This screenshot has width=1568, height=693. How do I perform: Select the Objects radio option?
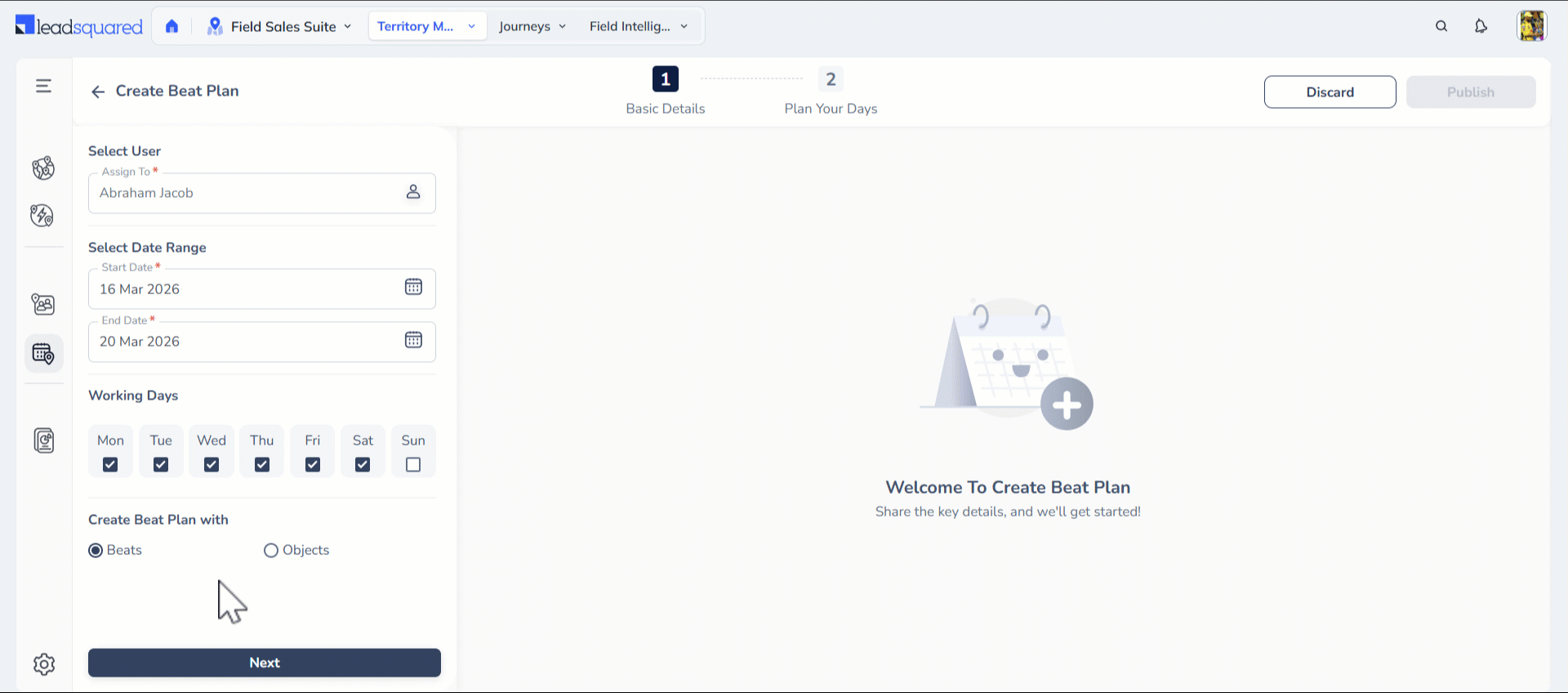click(271, 550)
